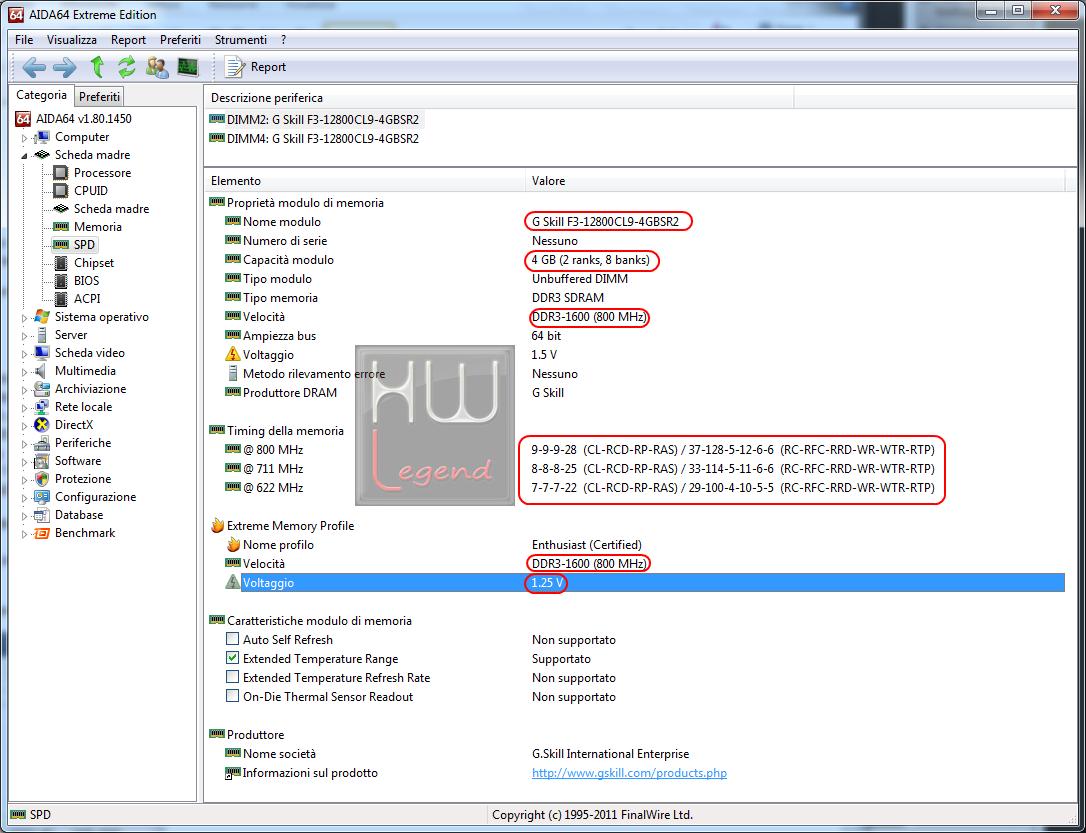
Task: Select the BIOS icon in tree
Action: 61,280
